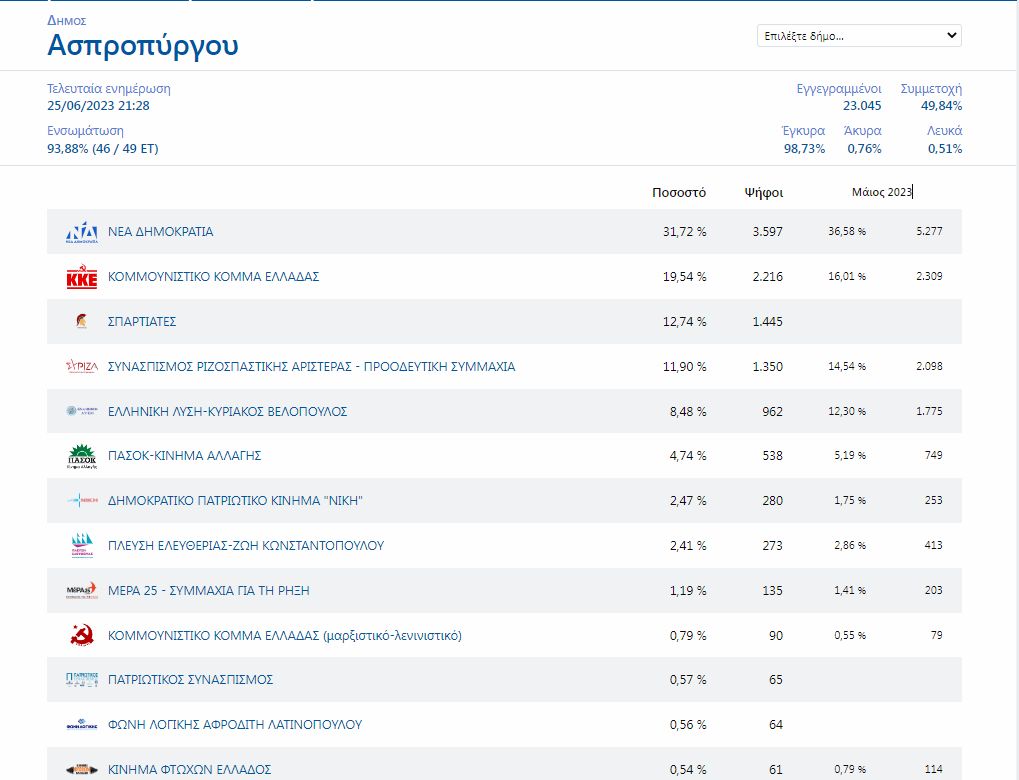Click the ΠΑΣΟΚ green sun logo
This screenshot has width=1019, height=780.
point(82,456)
